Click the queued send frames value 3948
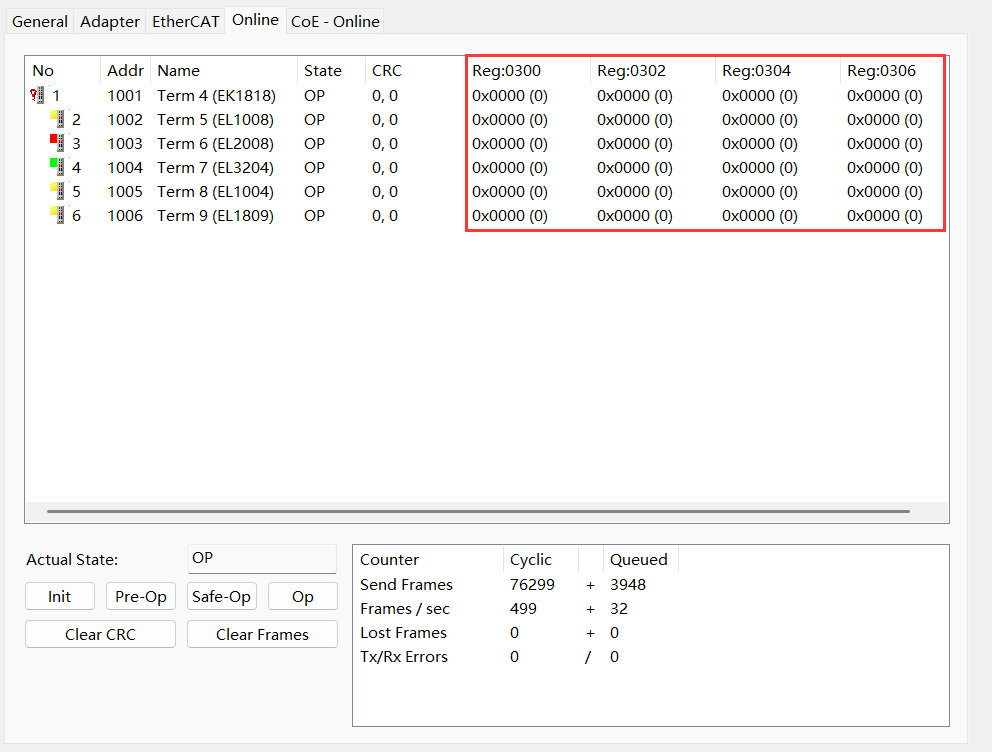The height and width of the screenshot is (752, 992). point(628,584)
